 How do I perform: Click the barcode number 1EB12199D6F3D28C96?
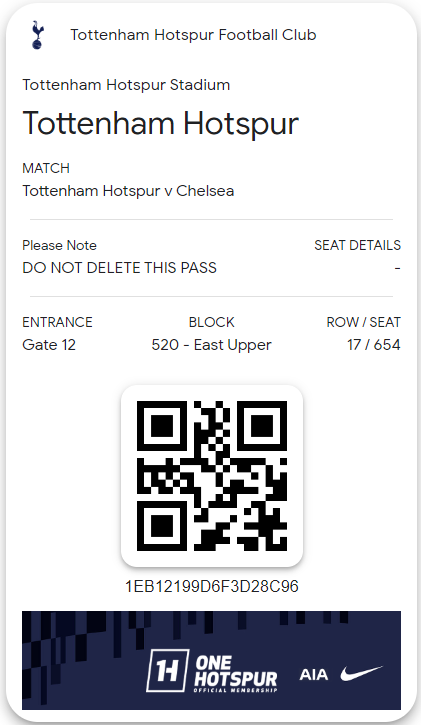pos(212,586)
